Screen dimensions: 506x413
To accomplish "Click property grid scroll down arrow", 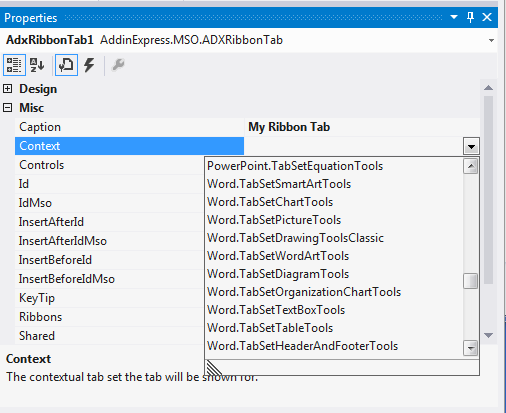I will point(488,335).
